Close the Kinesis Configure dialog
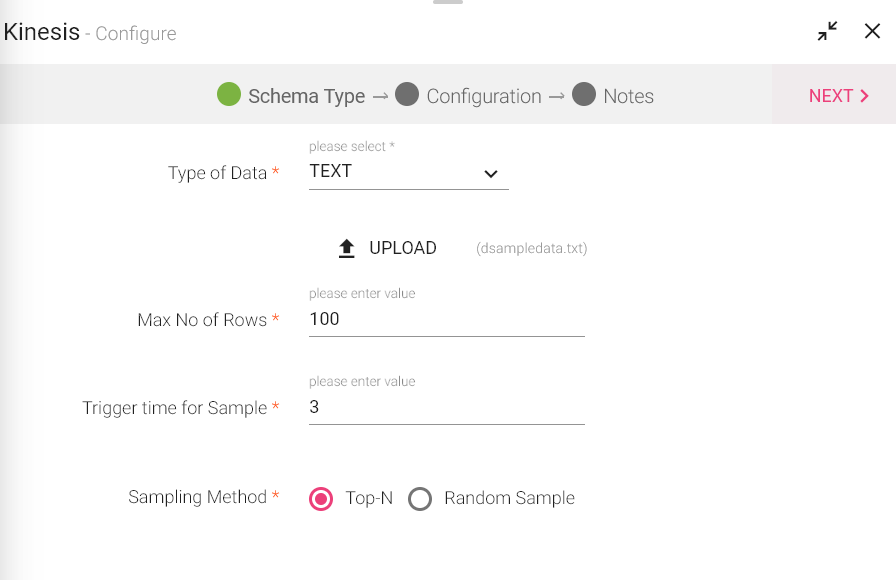896x580 pixels. [x=872, y=32]
